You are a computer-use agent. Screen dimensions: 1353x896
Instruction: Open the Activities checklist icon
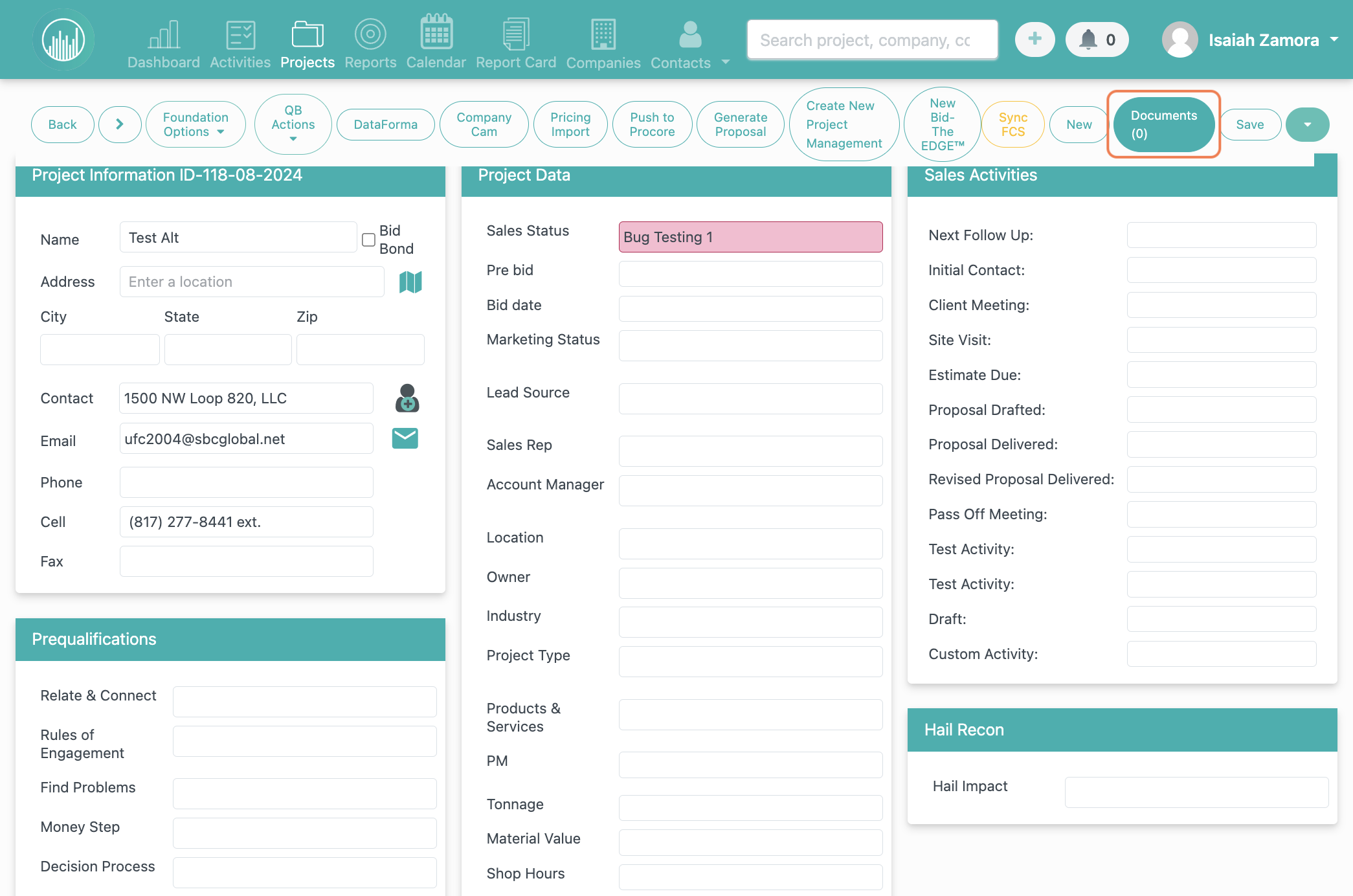240,34
